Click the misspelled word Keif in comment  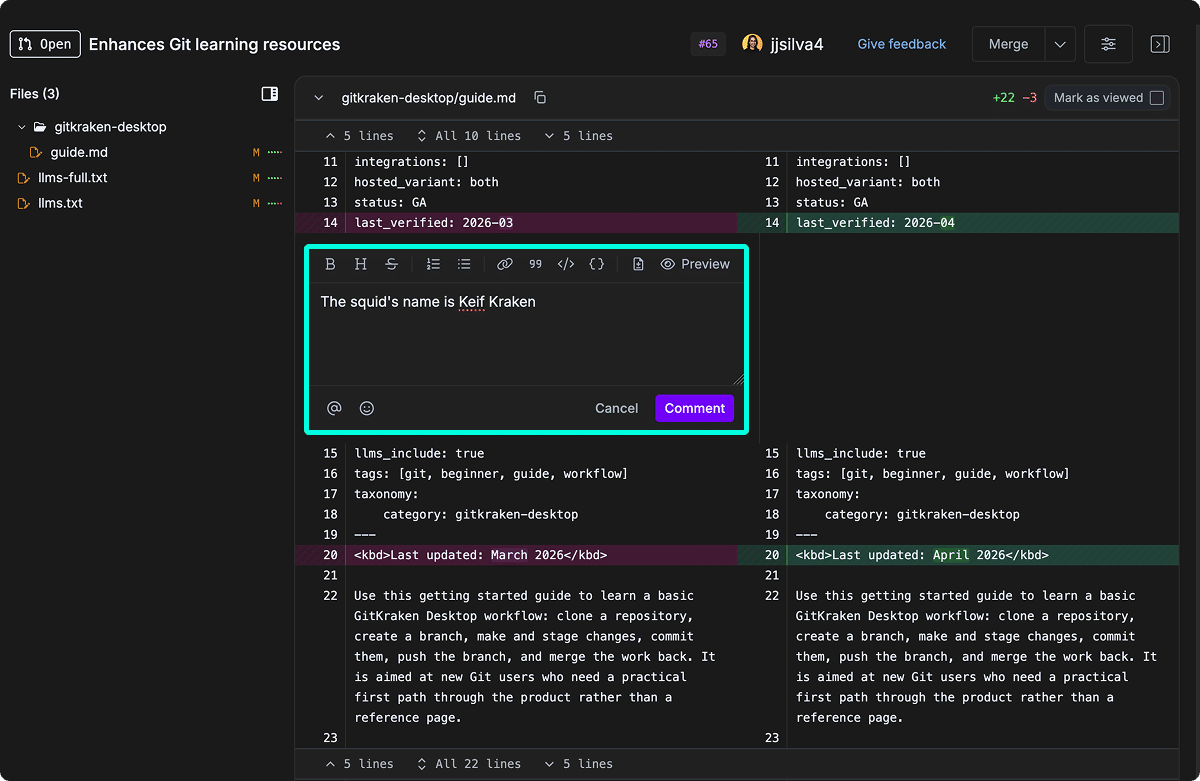click(472, 302)
